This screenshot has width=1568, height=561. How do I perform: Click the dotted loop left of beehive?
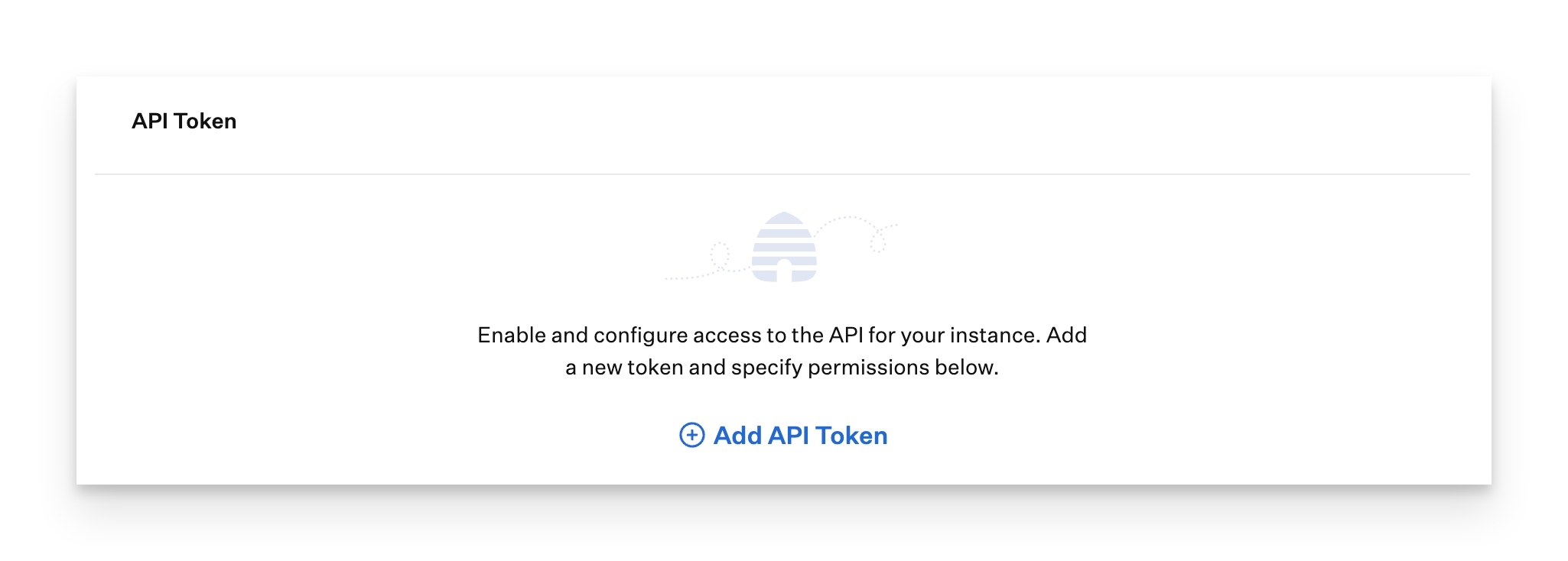[x=719, y=254]
